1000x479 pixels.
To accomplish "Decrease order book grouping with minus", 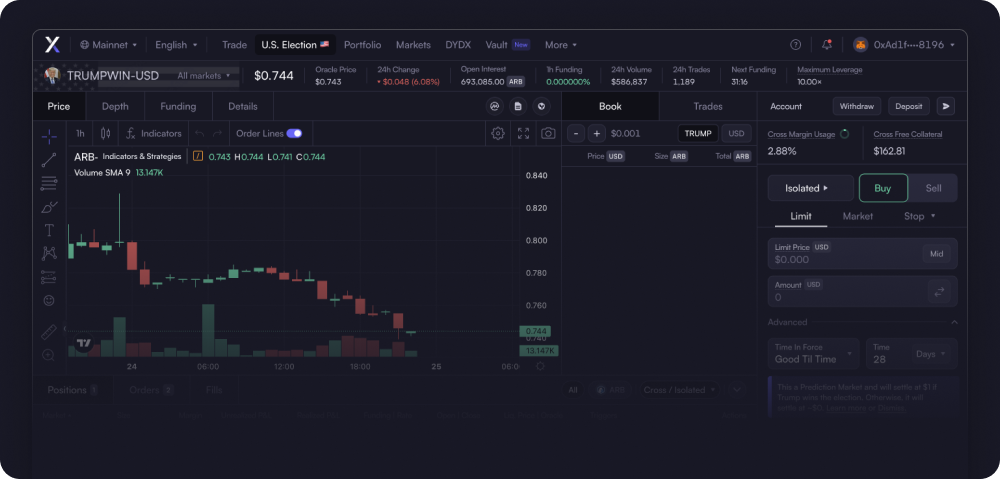I will pos(576,133).
